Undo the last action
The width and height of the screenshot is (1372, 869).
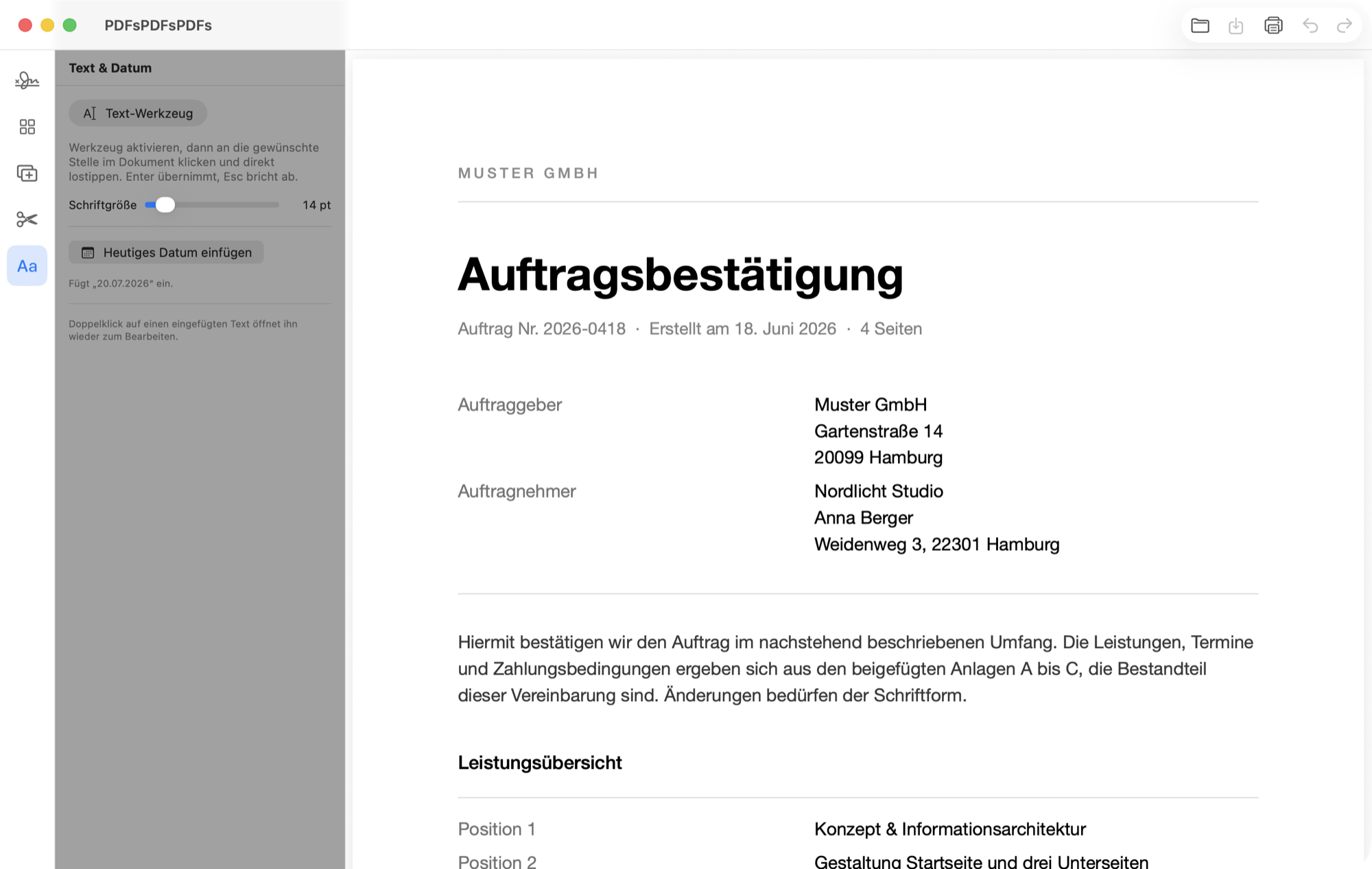[x=1310, y=25]
